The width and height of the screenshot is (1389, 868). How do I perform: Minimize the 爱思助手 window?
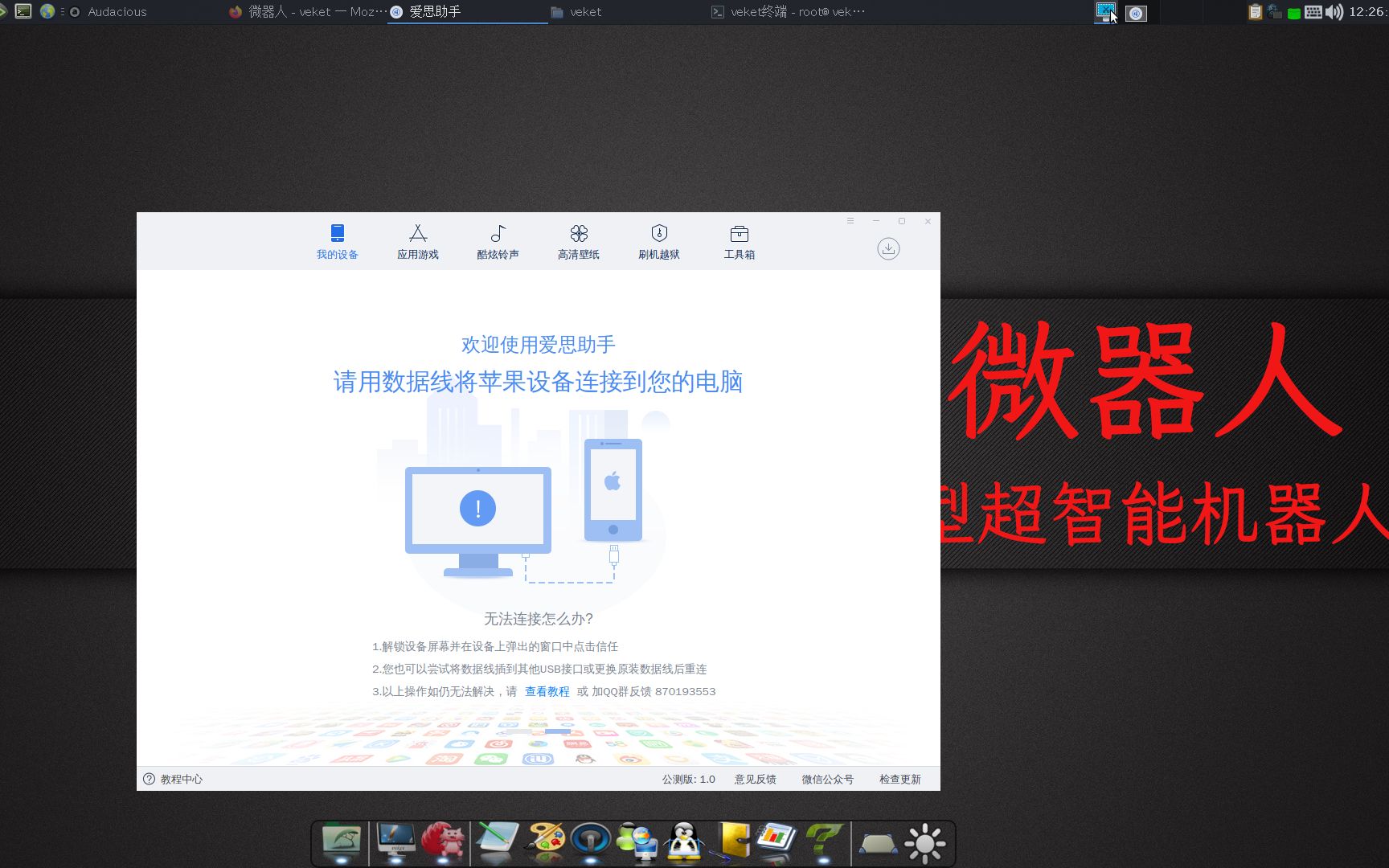click(x=876, y=221)
